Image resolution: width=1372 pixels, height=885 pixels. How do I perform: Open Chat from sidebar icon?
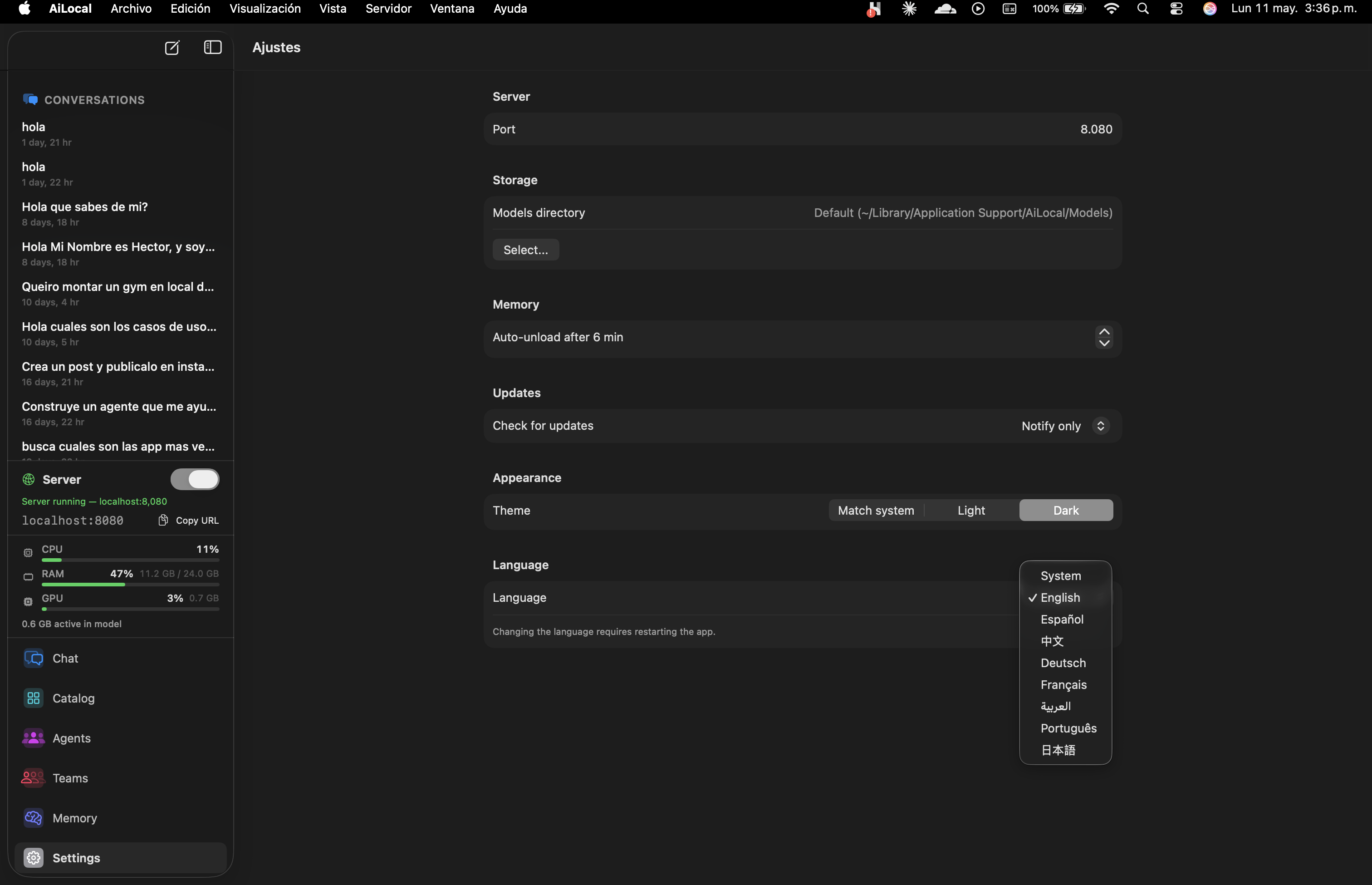pyautogui.click(x=33, y=659)
